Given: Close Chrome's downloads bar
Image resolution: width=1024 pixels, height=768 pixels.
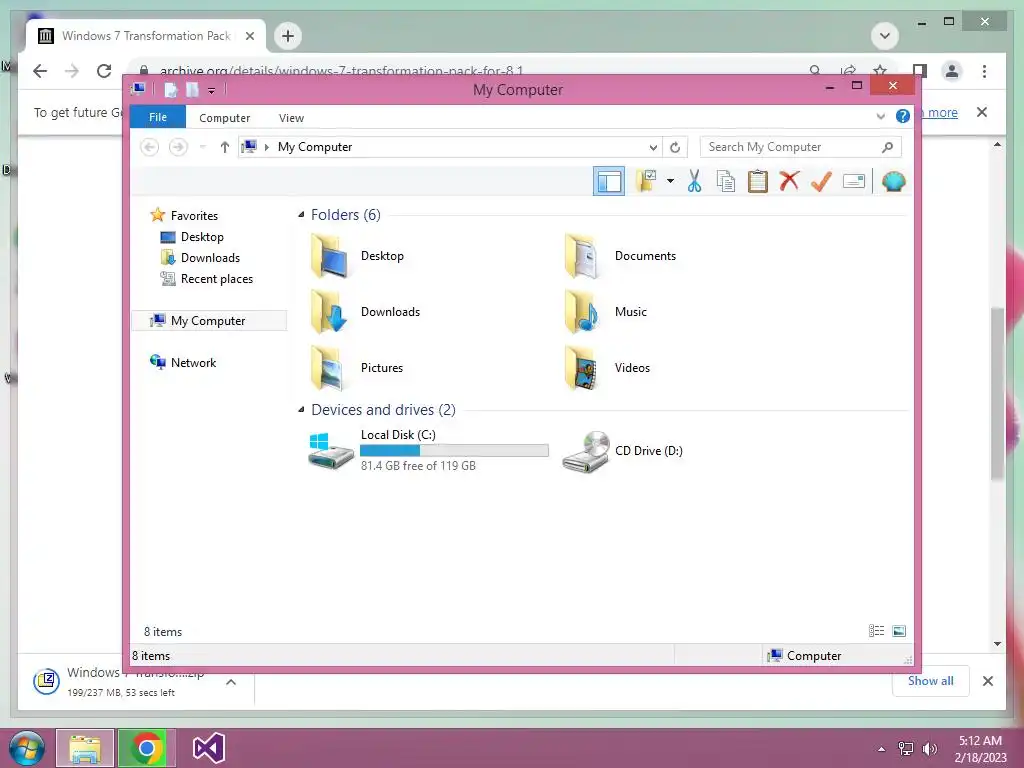Looking at the screenshot, I should point(987,681).
